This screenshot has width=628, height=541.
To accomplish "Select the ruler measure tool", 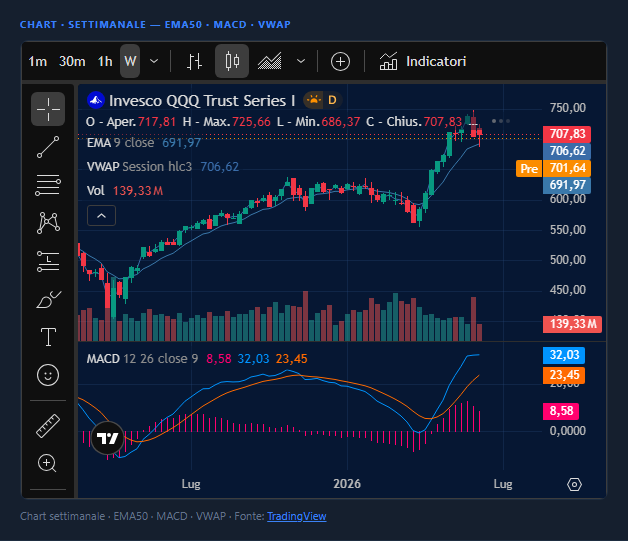I will [x=48, y=426].
